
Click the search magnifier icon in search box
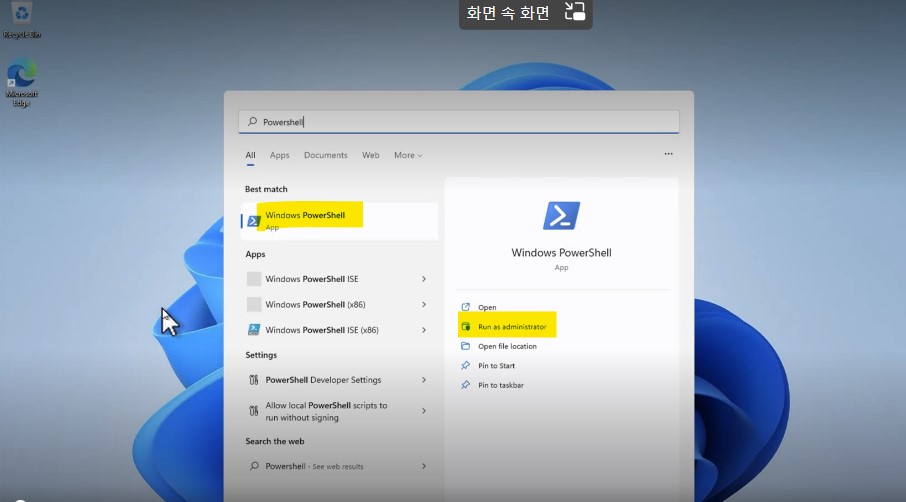point(253,122)
